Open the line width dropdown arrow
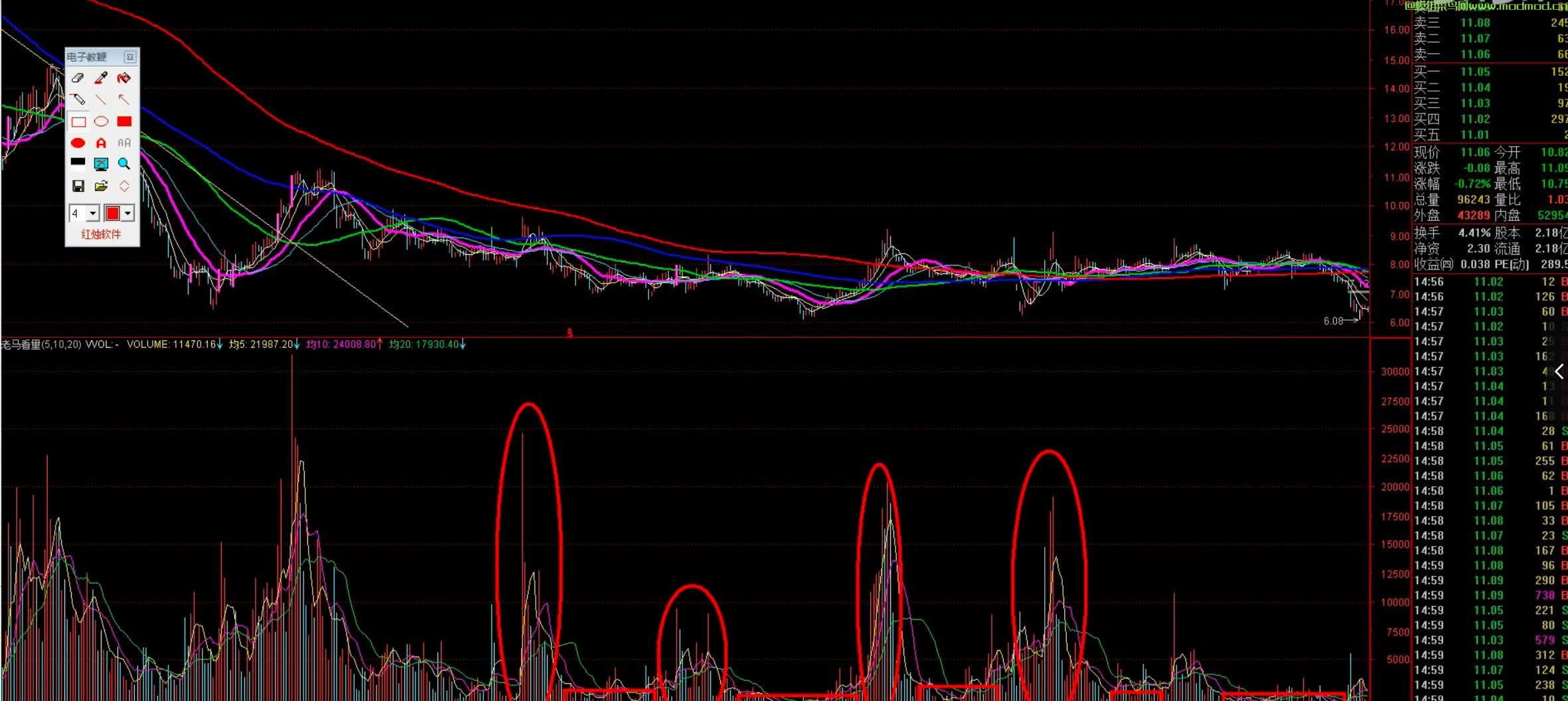This screenshot has height=701, width=1568. tap(93, 214)
